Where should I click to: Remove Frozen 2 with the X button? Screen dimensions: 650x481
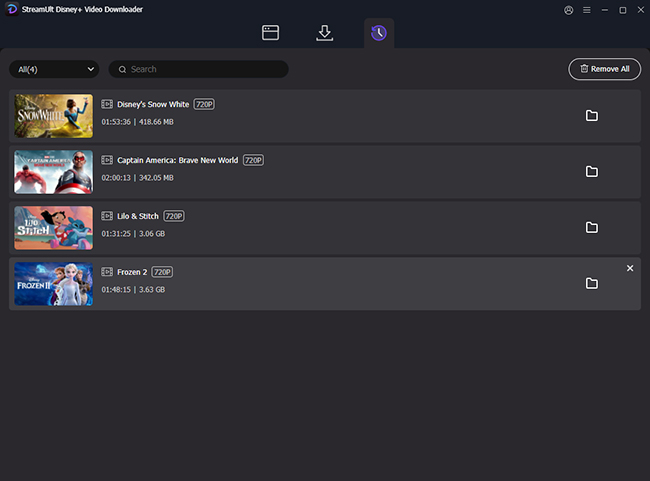tap(630, 268)
